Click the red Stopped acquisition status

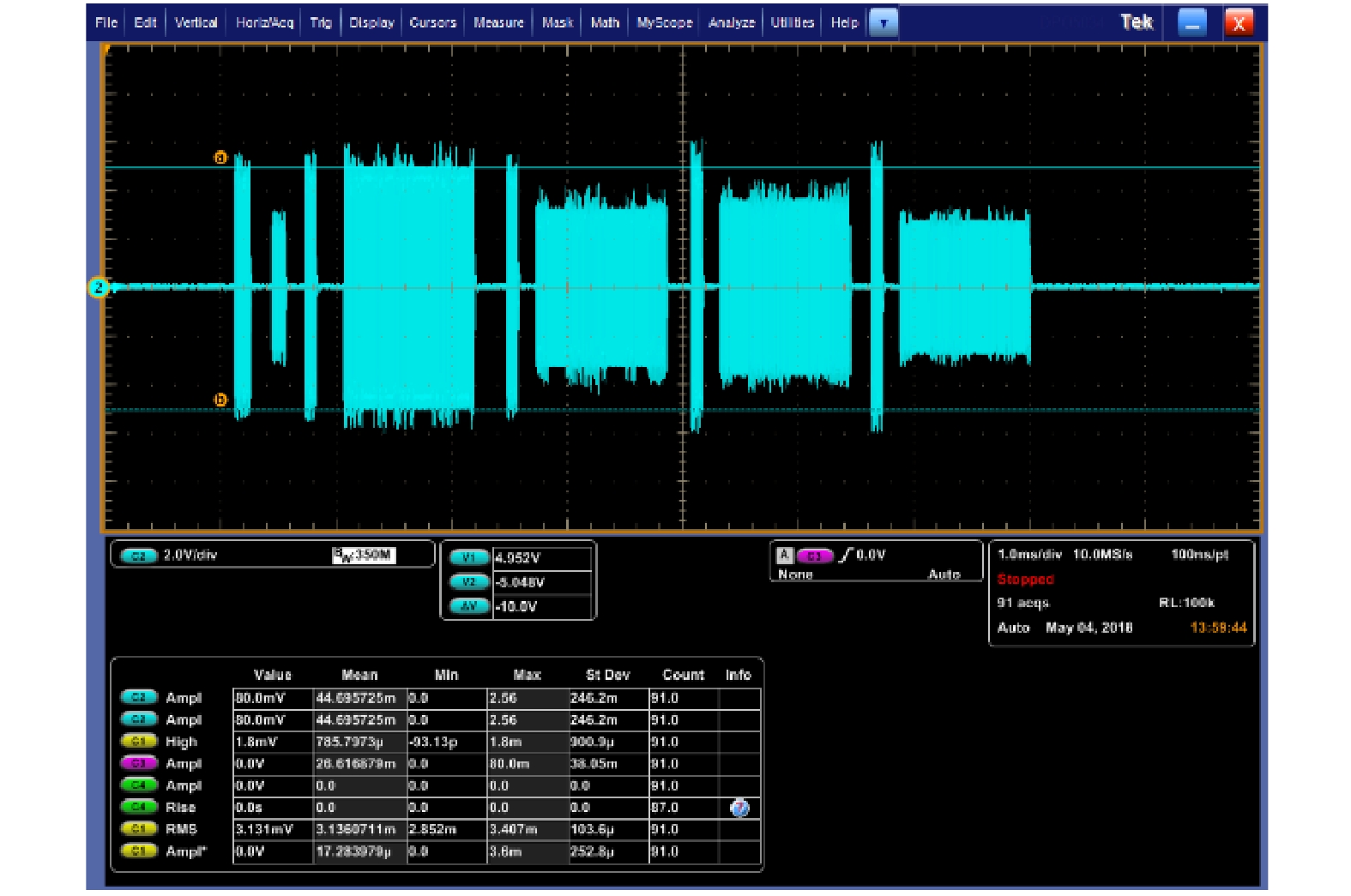[1025, 580]
